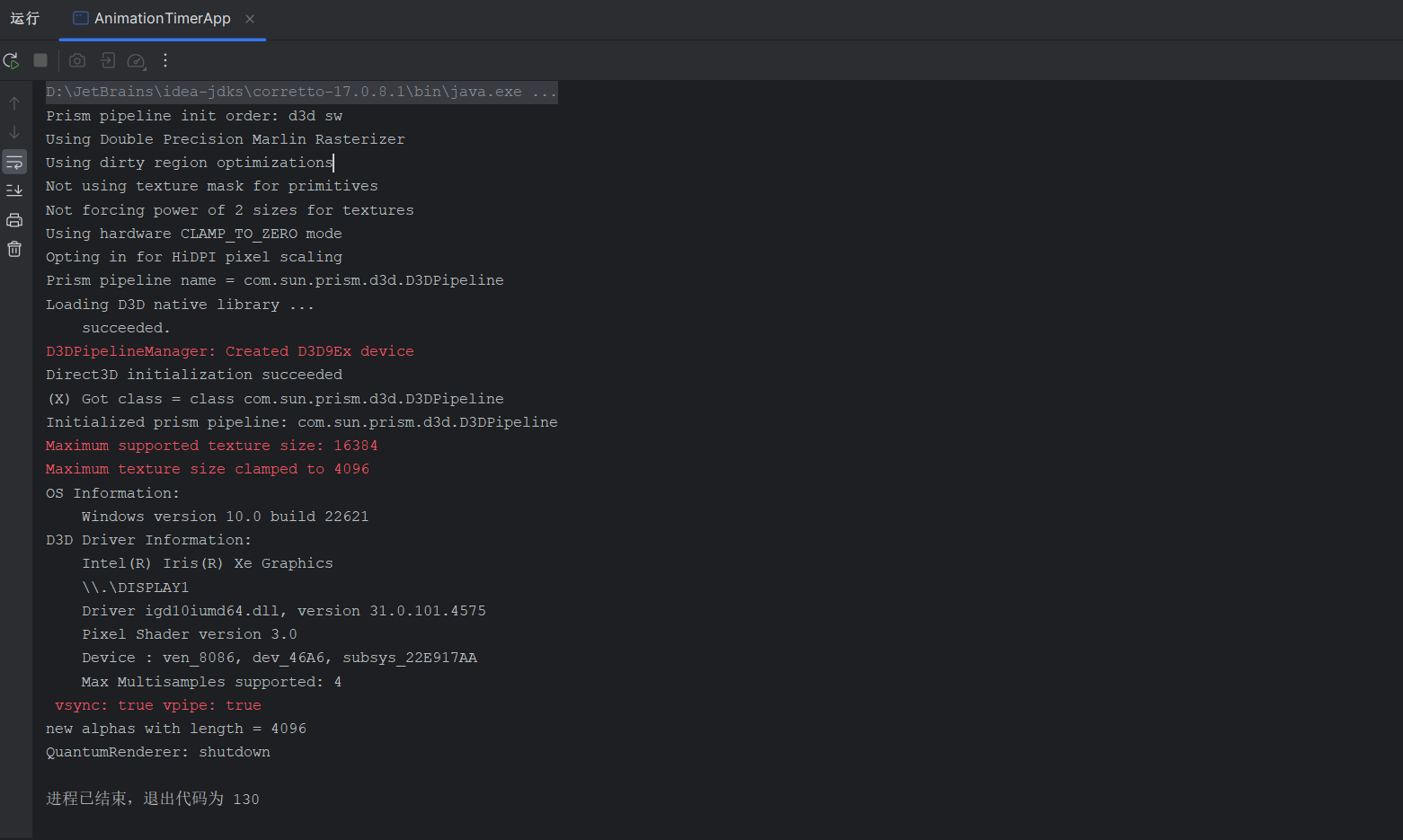The height and width of the screenshot is (840, 1403).
Task: Toggle scroll to end of console
Action: [14, 190]
